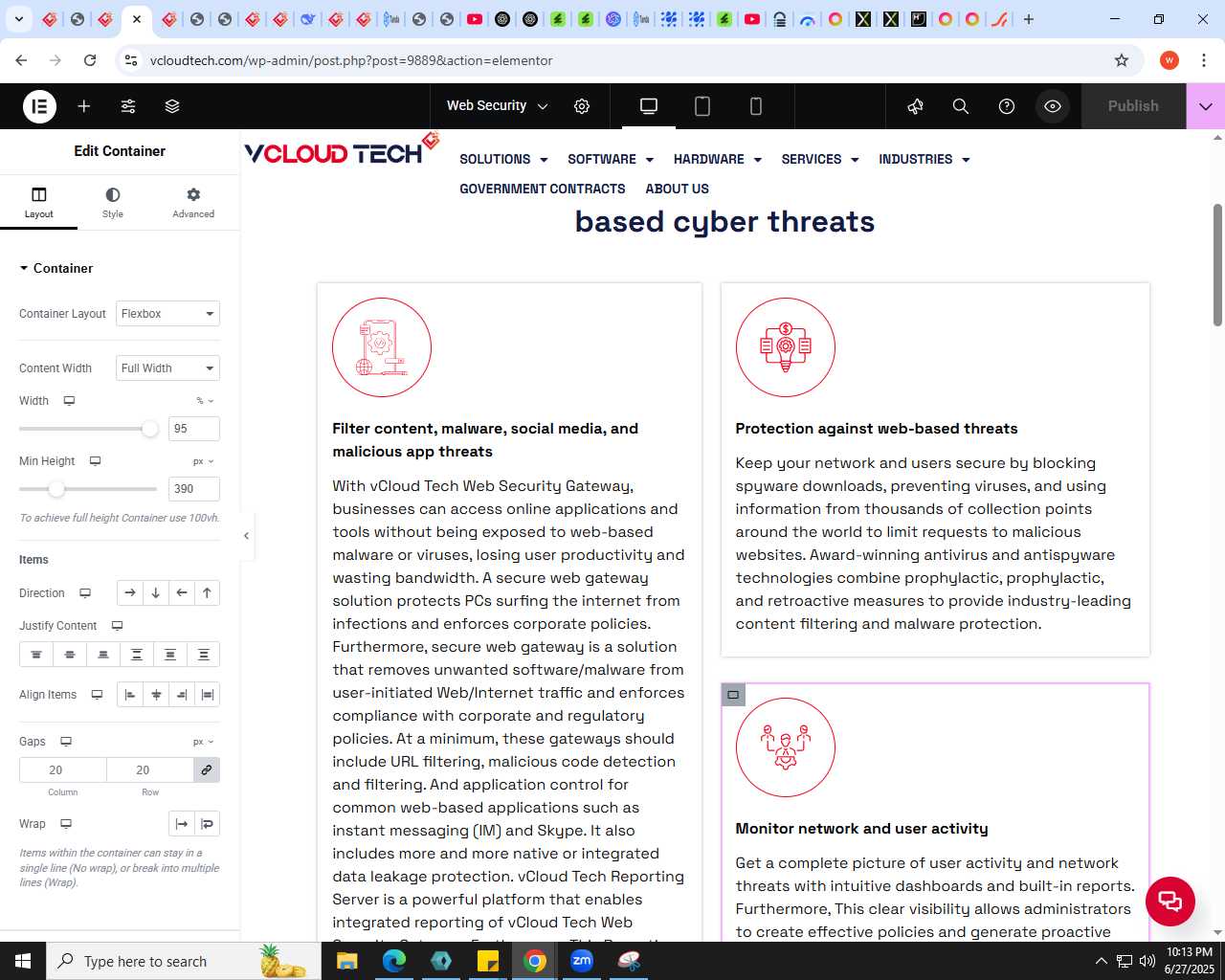Switch to the Style tab
1225x980 pixels.
[113, 202]
